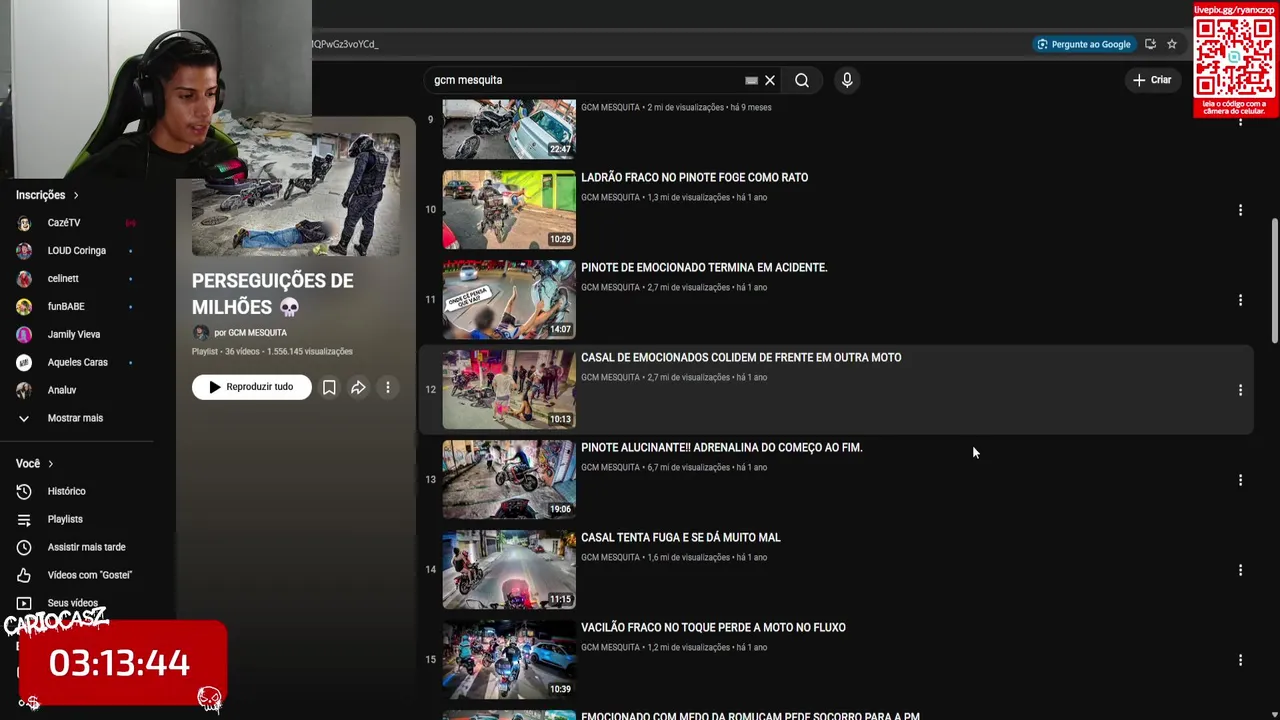Open the on-screen keyboard icon in search box

point(751,80)
